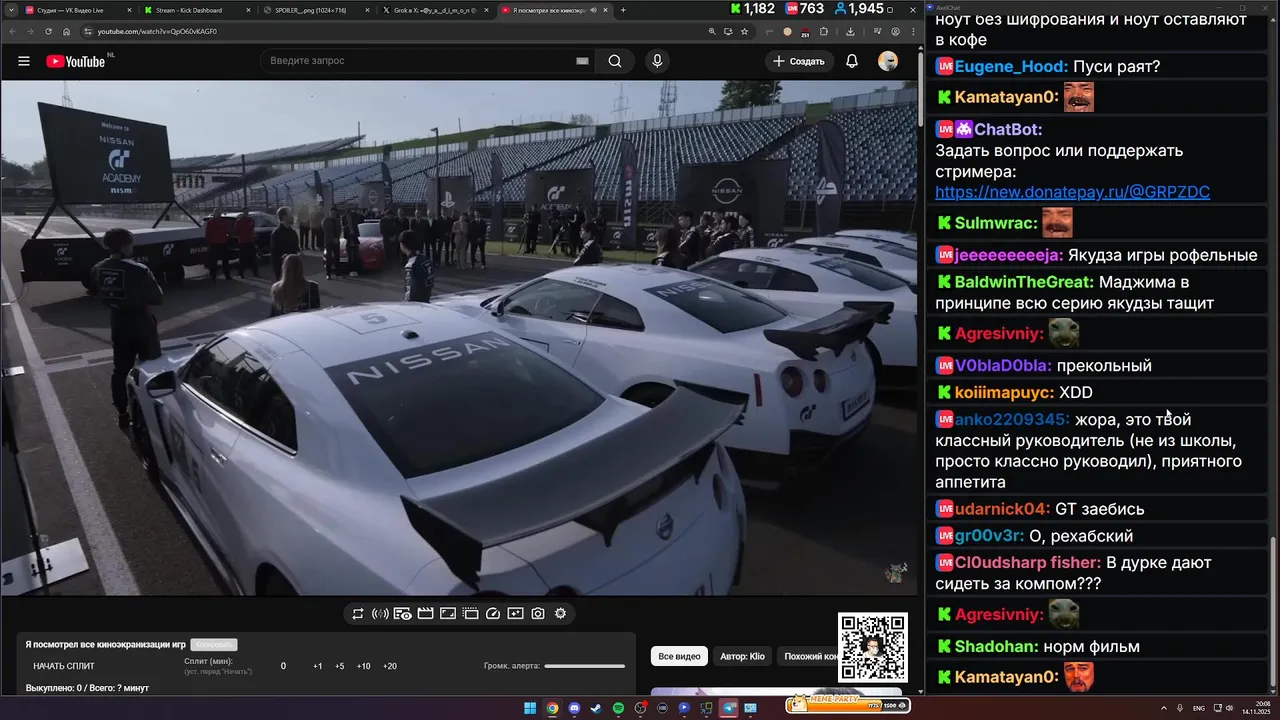Open the browser downloads icon
Screen dimensions: 1280x720
point(850,32)
